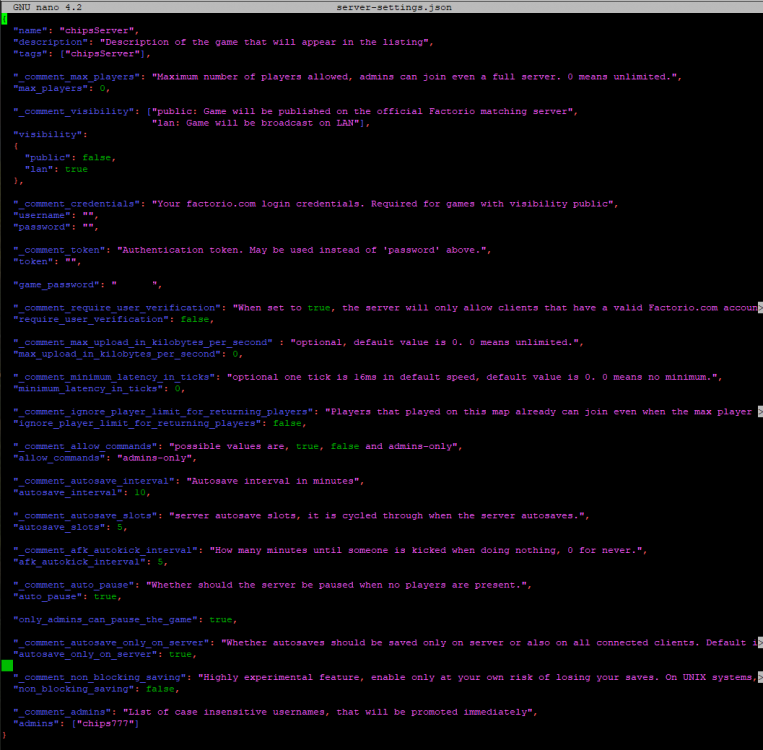Click the "afk_autokick_interval" key

coord(79,562)
